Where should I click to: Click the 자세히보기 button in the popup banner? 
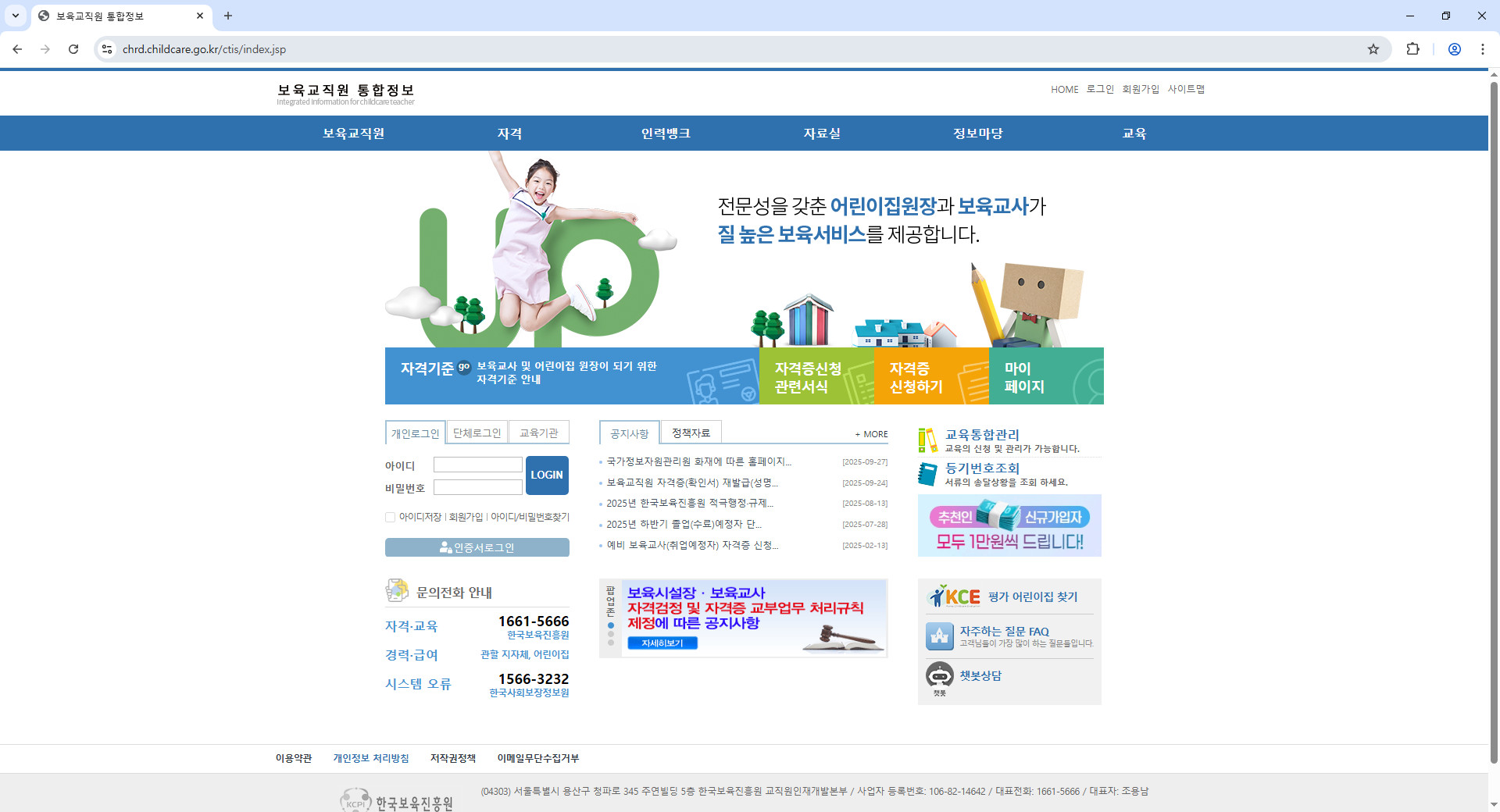click(x=662, y=643)
